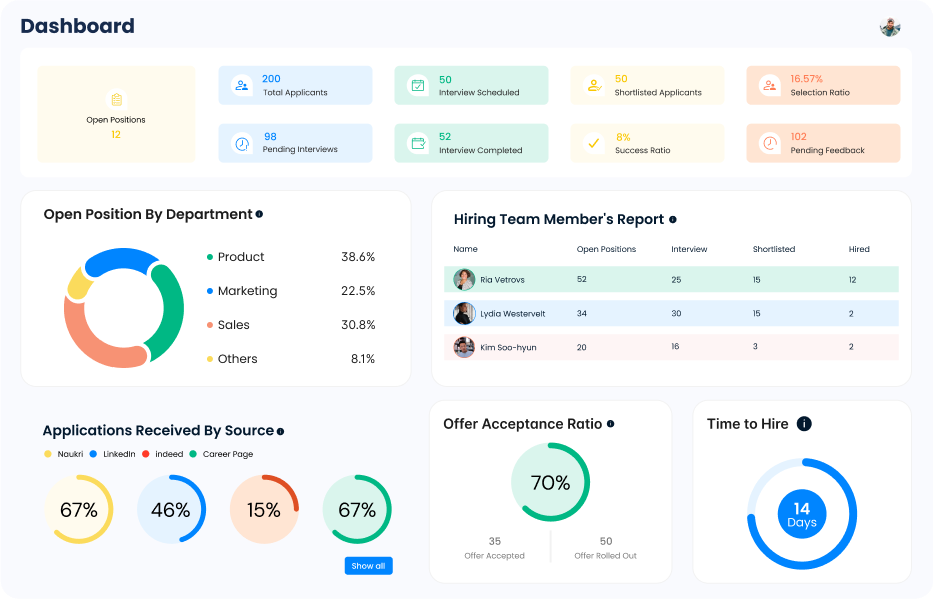934x599 pixels.
Task: Click the Pending Feedback clock icon
Action: (770, 143)
